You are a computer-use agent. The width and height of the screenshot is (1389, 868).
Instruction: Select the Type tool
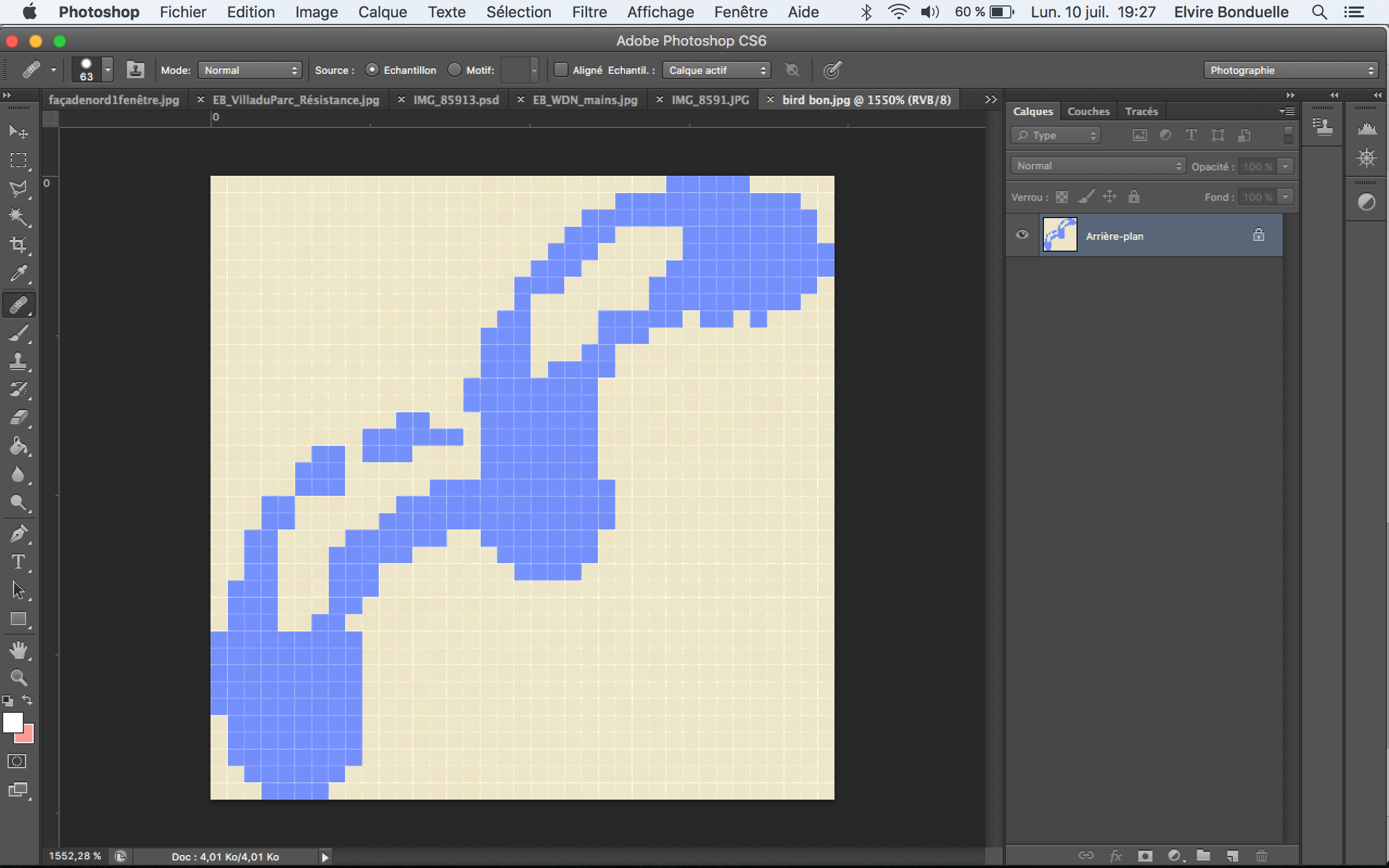[x=18, y=562]
